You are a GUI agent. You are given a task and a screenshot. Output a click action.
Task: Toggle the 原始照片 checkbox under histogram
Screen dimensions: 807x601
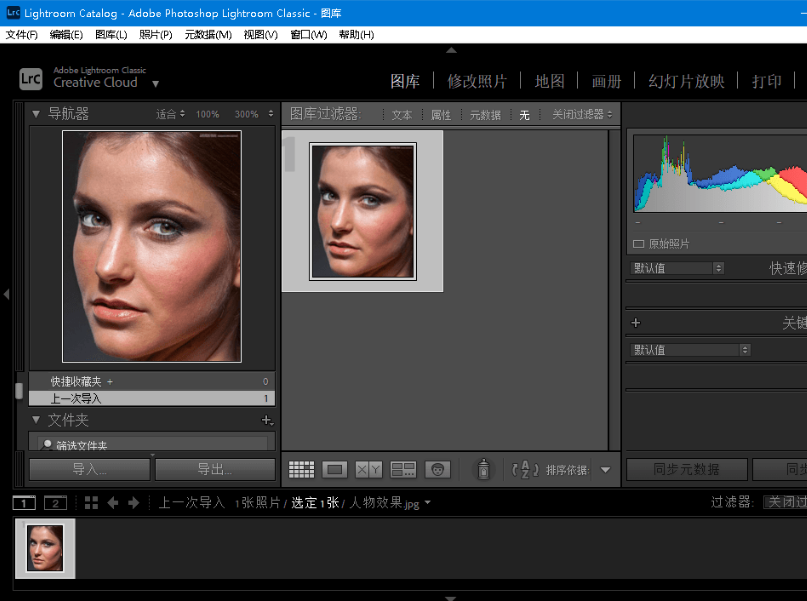[x=638, y=243]
